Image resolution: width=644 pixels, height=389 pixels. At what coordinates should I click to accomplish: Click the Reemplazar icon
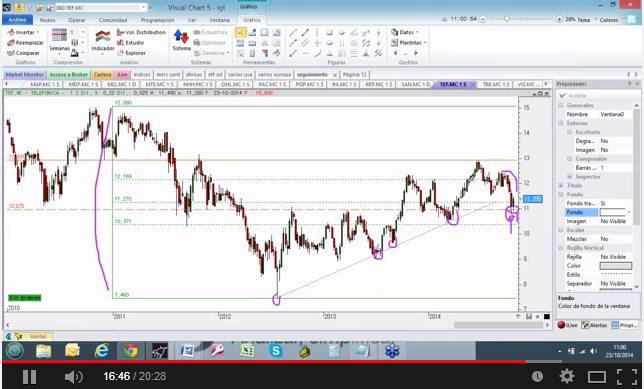pyautogui.click(x=11, y=43)
